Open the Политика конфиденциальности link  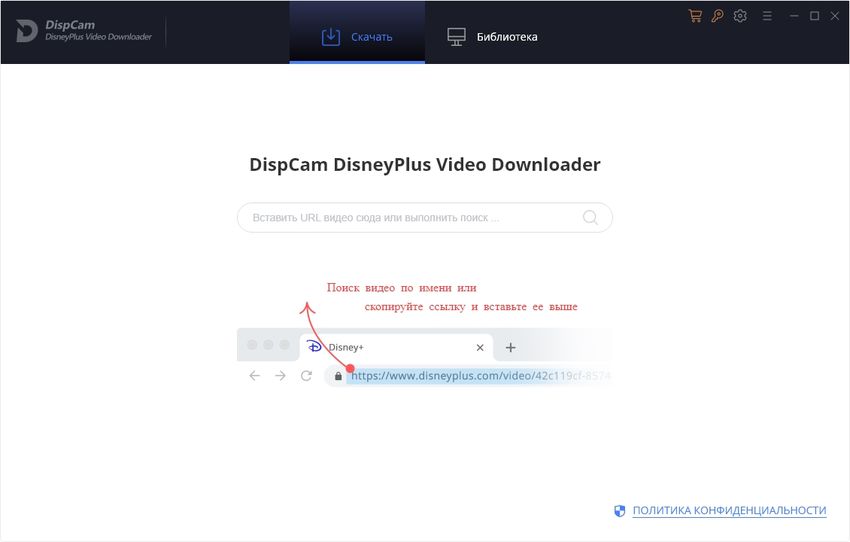pyautogui.click(x=729, y=511)
